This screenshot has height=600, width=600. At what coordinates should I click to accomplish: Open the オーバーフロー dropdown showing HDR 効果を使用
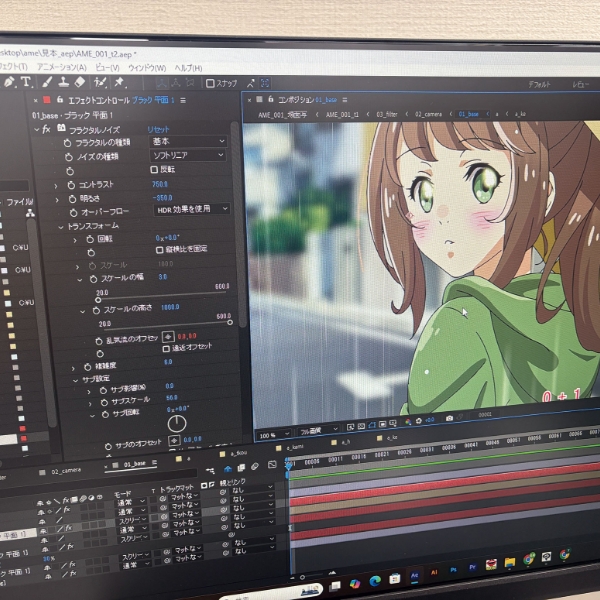191,209
